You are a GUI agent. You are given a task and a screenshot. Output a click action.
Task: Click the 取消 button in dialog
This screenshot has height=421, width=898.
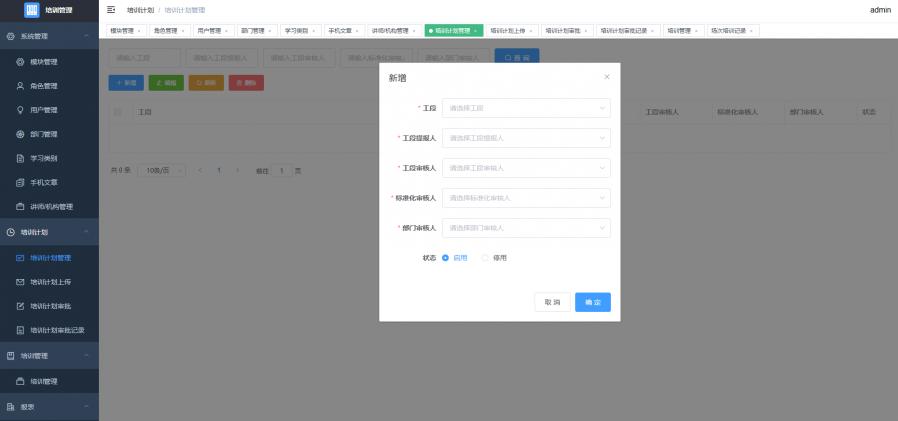(x=552, y=302)
